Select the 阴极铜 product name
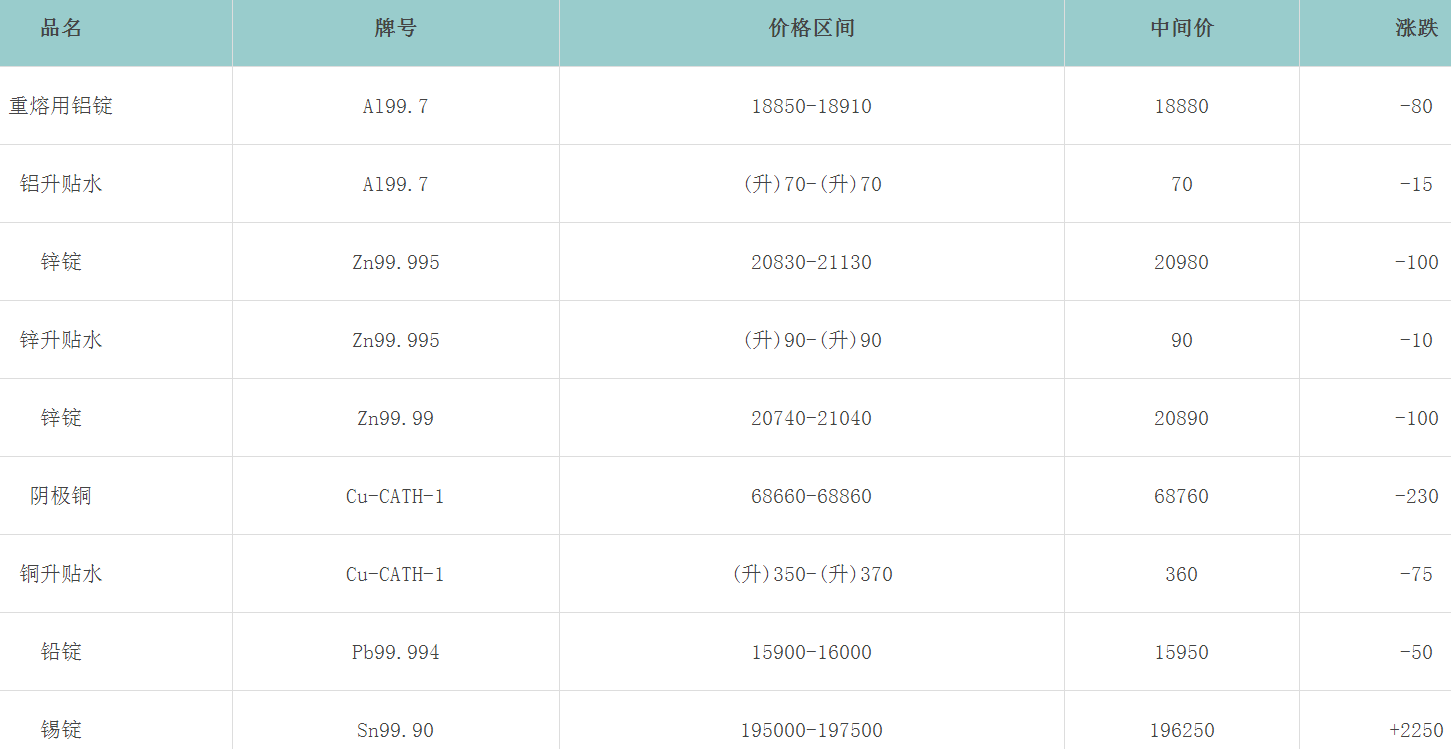Image resolution: width=1451 pixels, height=749 pixels. tap(61, 496)
